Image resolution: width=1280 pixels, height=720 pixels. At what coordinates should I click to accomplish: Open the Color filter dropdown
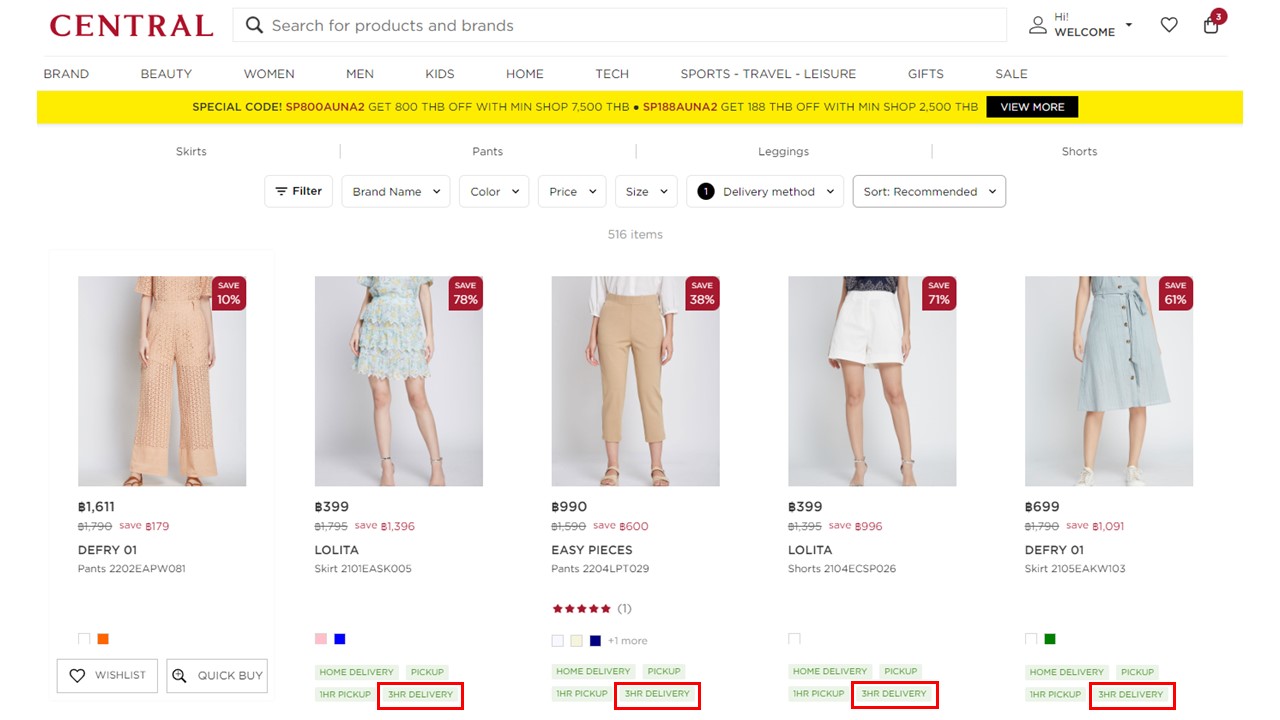494,192
